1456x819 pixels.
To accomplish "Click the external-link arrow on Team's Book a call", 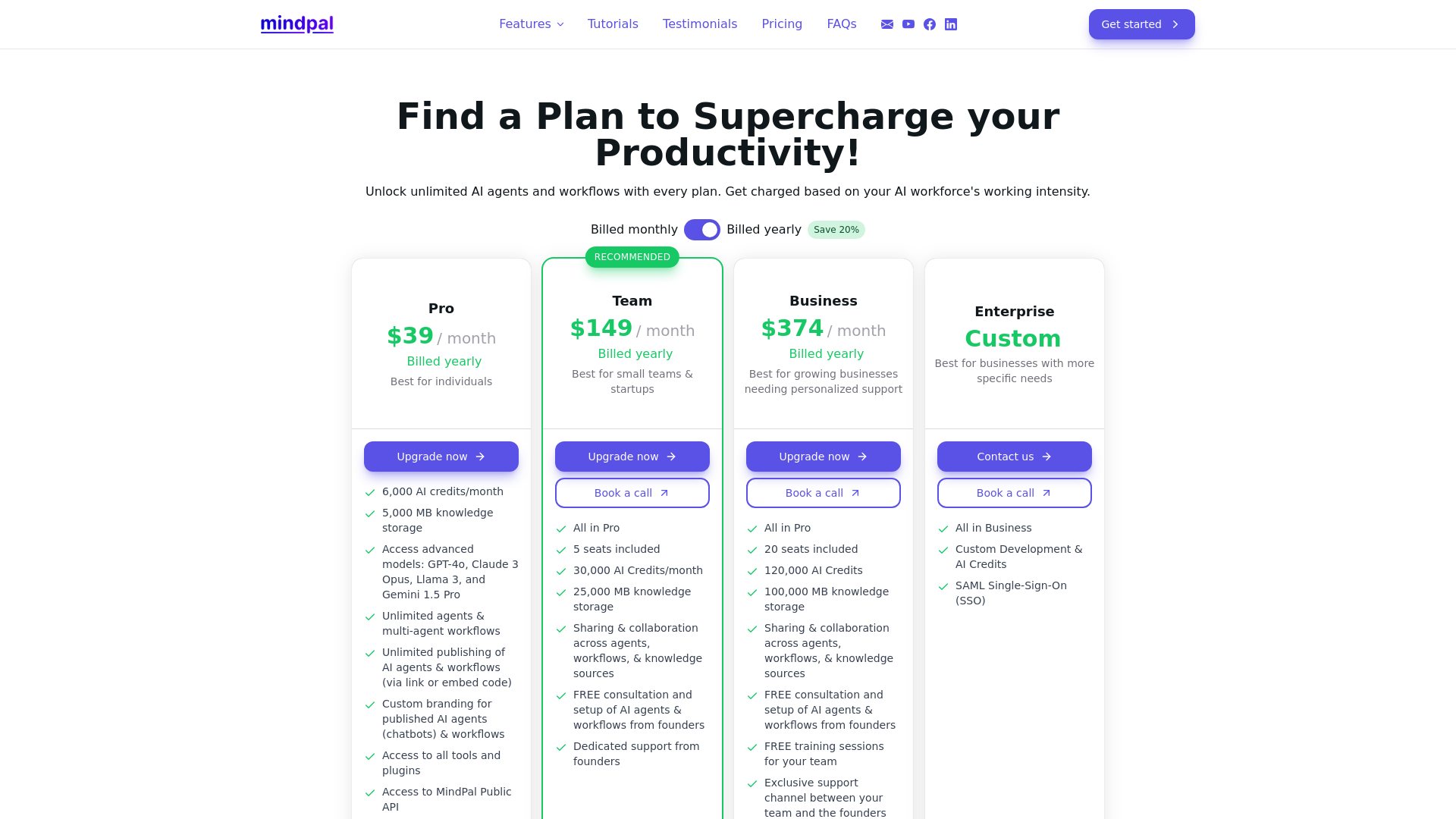I will click(664, 492).
